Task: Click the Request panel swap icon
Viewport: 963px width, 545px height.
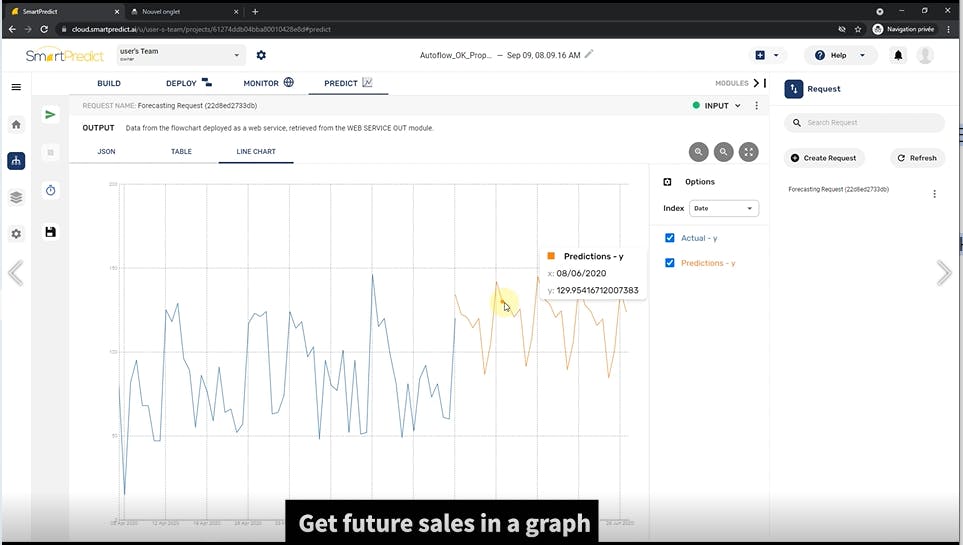Action: pos(793,89)
